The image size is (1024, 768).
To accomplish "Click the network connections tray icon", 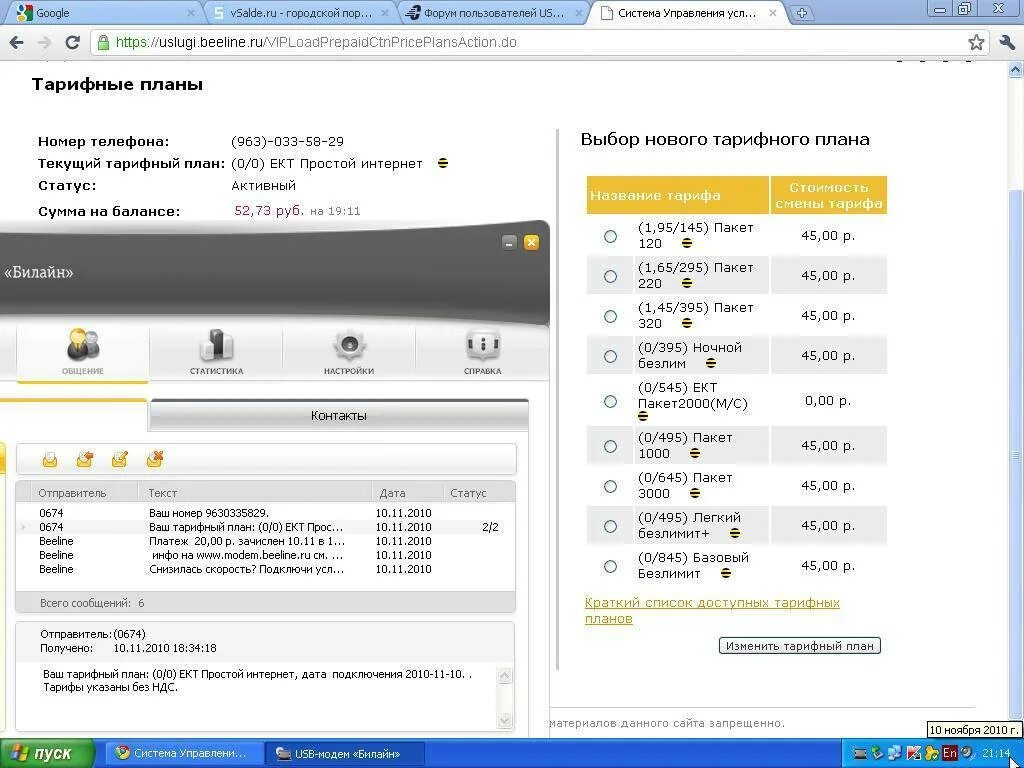I will coord(895,754).
